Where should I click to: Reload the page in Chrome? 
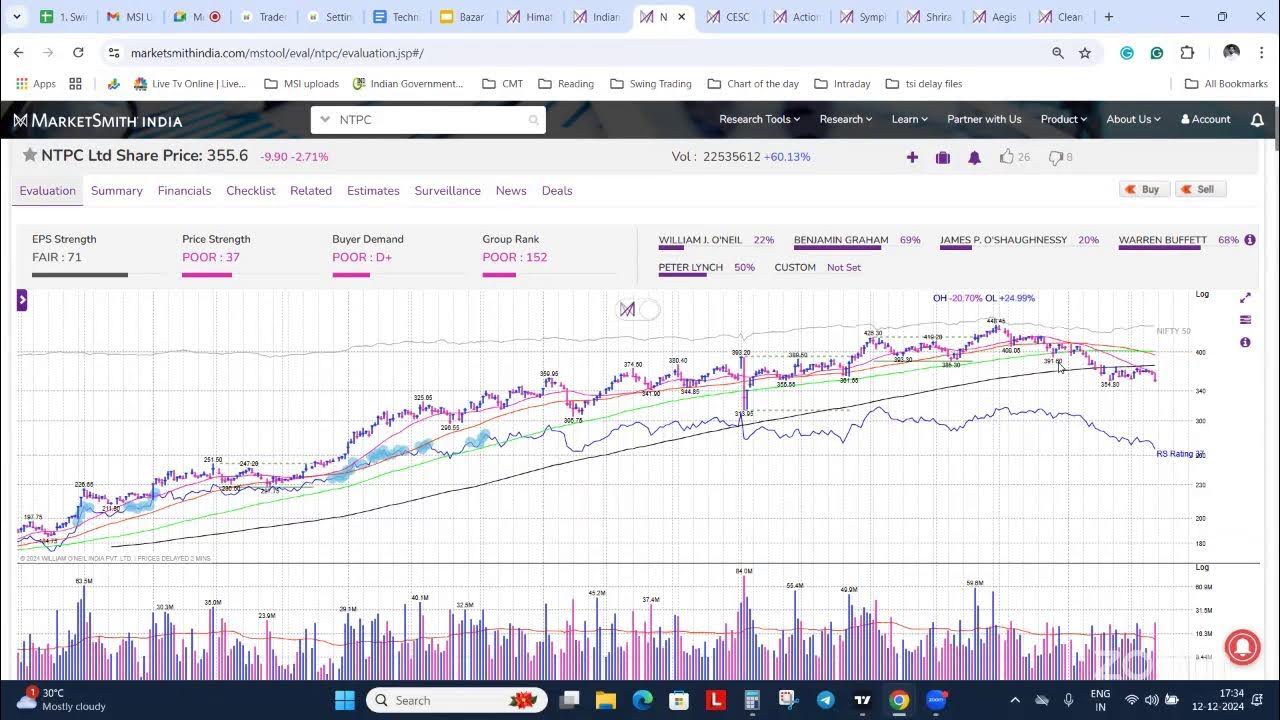(78, 52)
